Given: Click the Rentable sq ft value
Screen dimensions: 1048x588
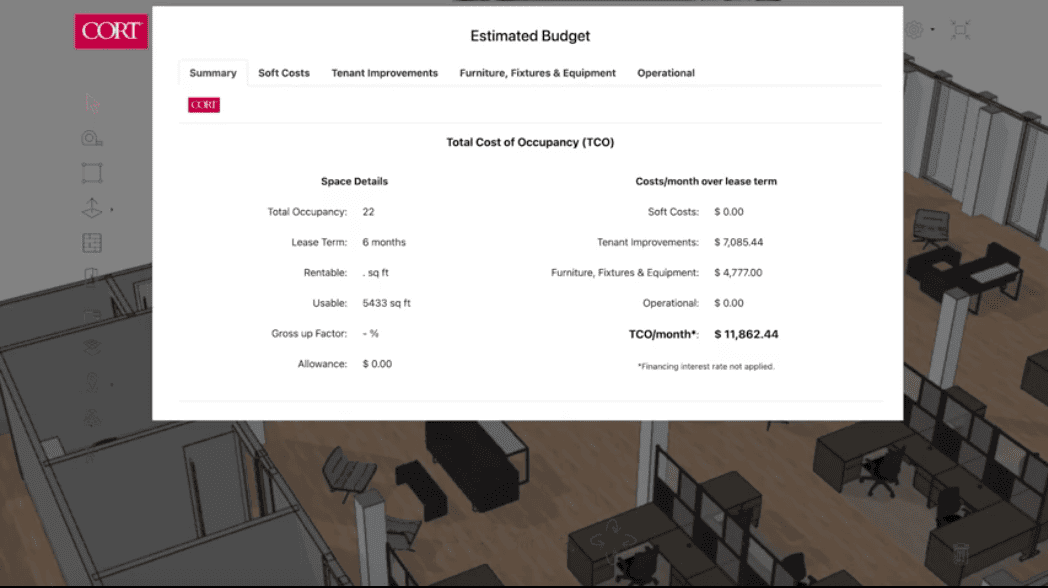Looking at the screenshot, I should click(375, 273).
